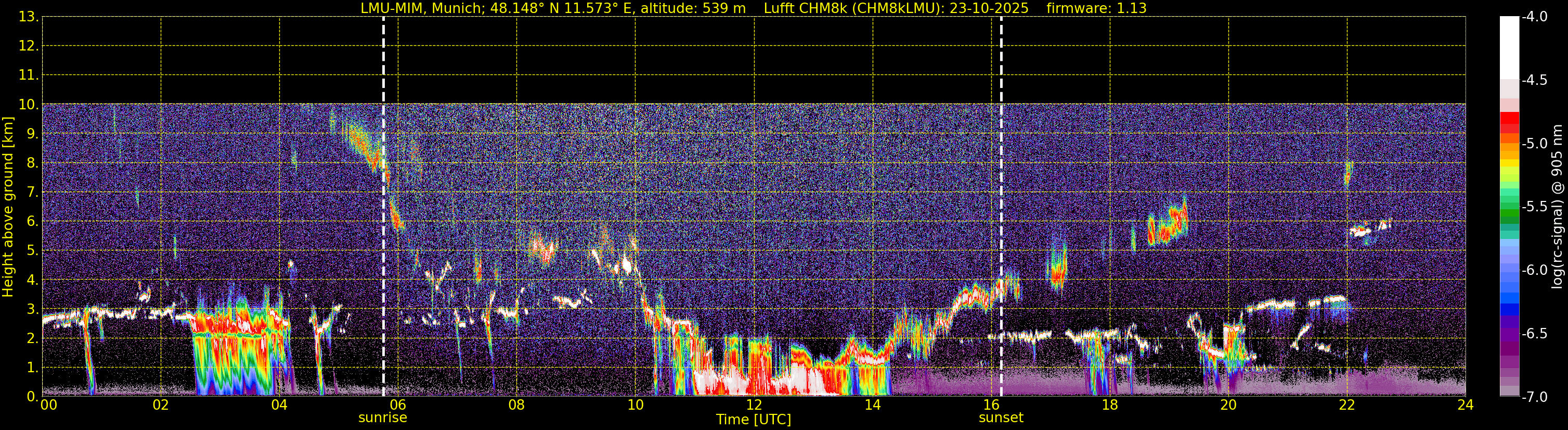
Task: Click the green band in the colorbar
Action: pos(1509,213)
